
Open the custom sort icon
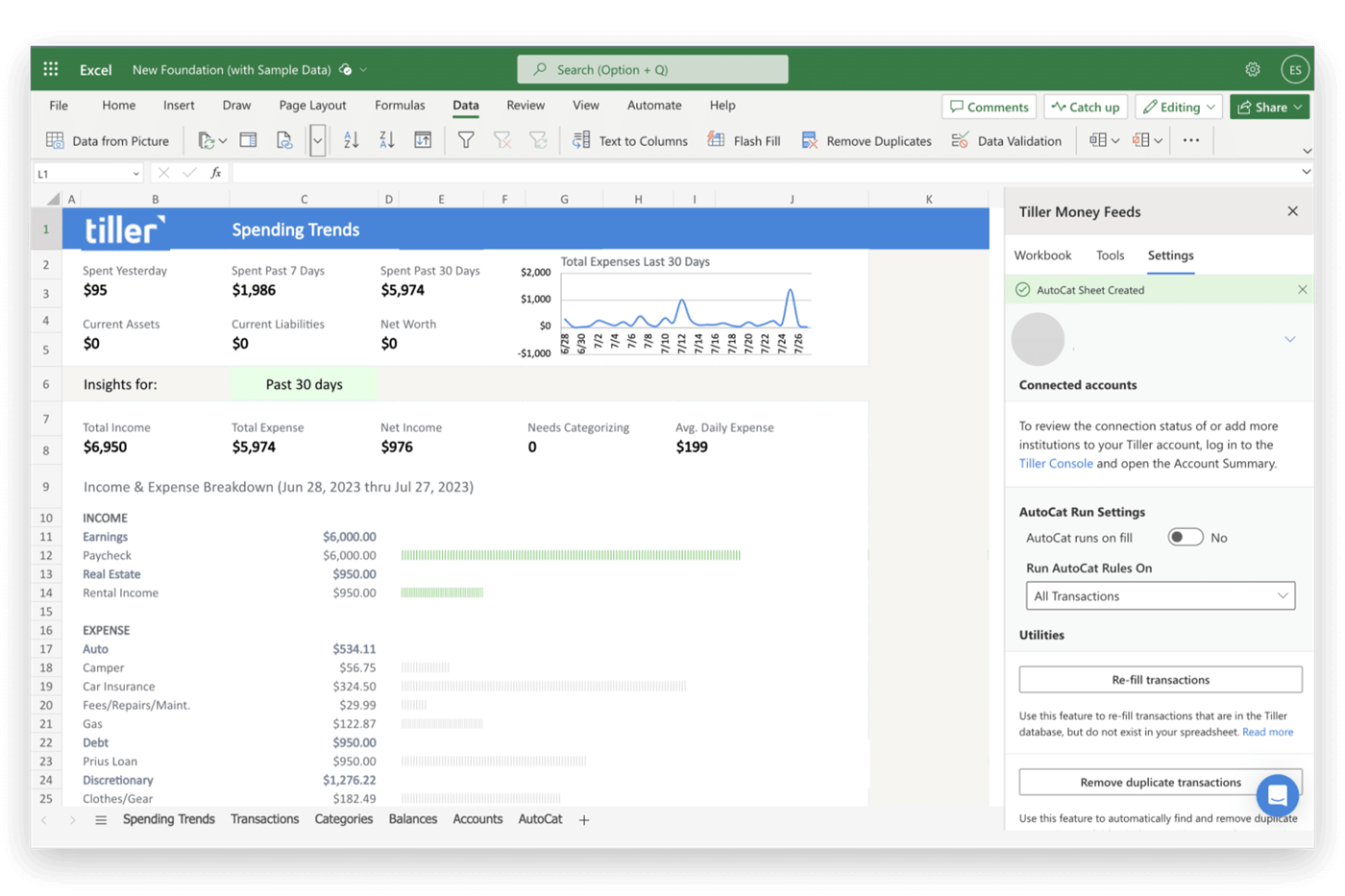423,140
